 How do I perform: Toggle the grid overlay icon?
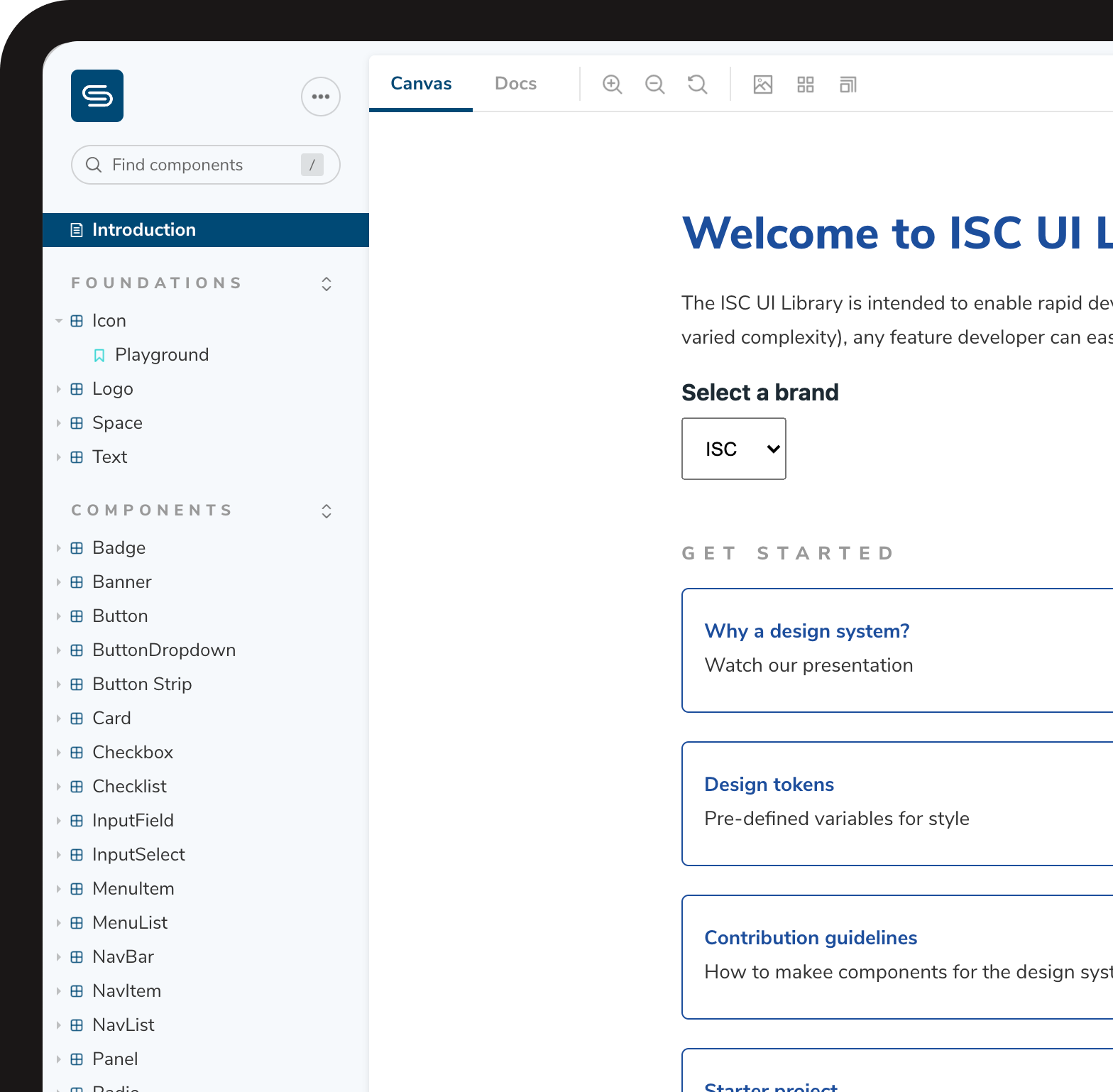[806, 84]
